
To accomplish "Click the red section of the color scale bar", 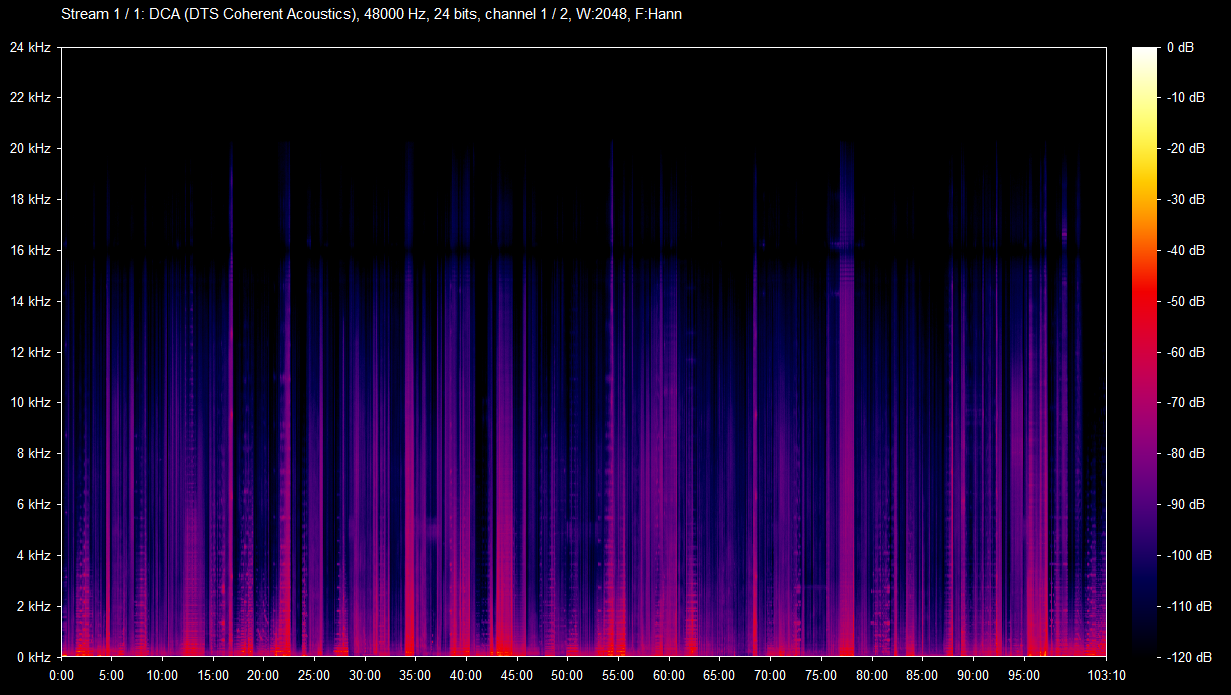I will pos(1144,300).
